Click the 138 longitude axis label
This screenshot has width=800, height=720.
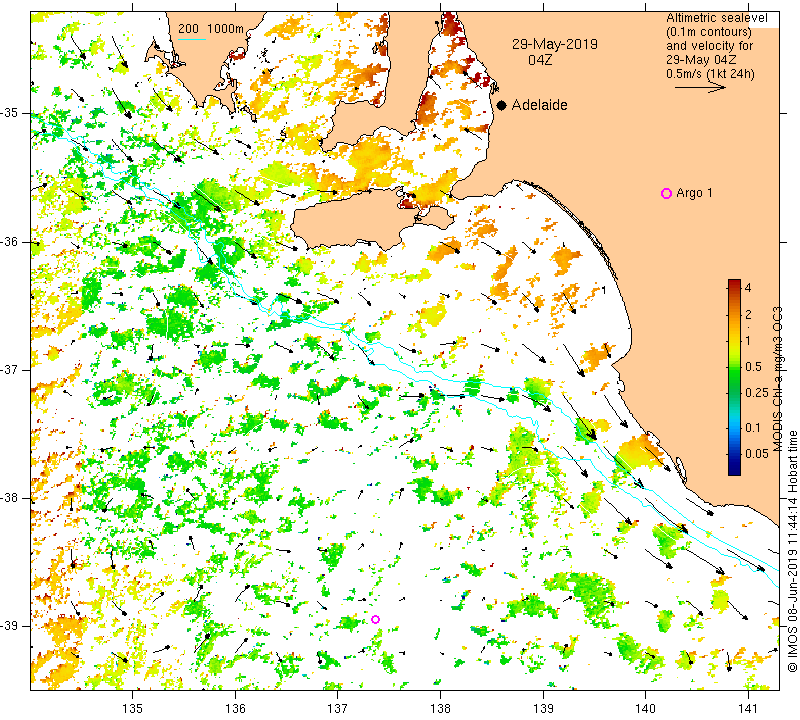[x=440, y=709]
